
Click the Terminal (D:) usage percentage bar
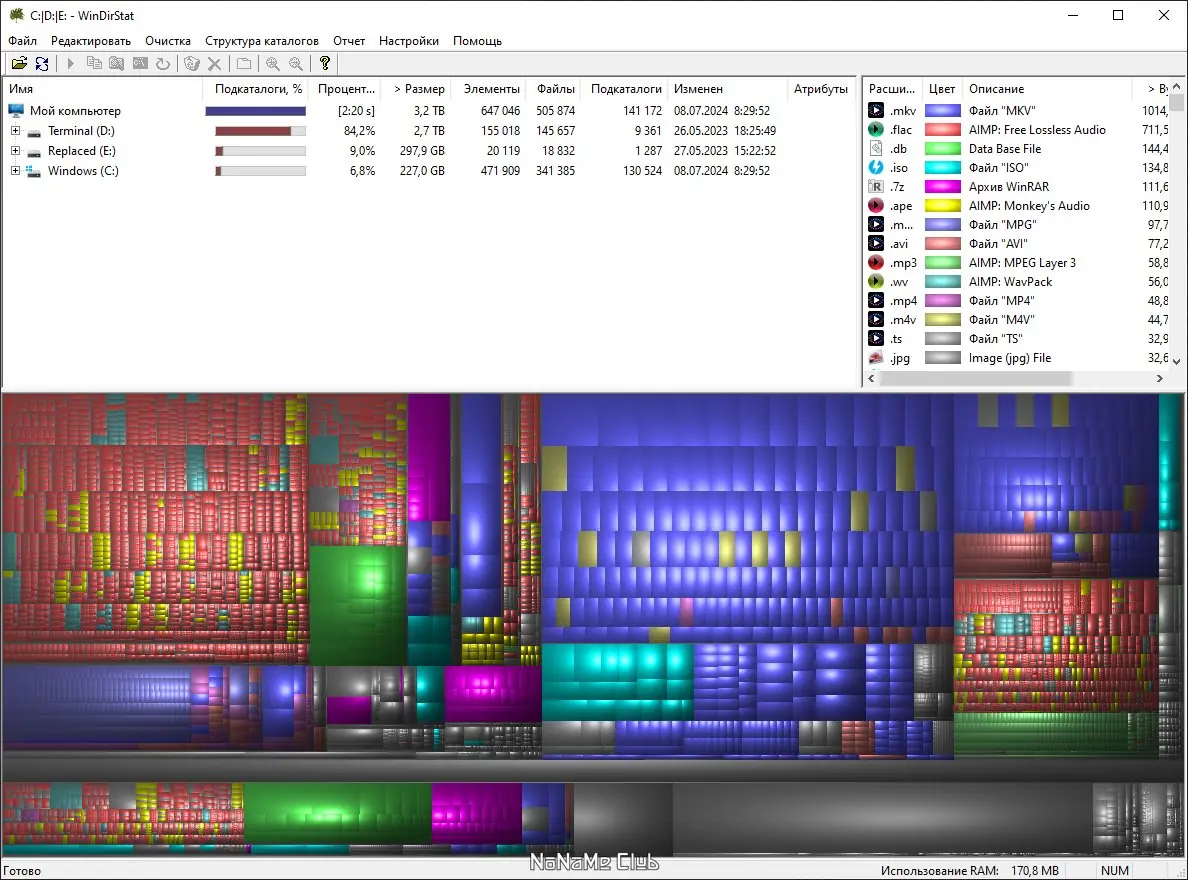tap(261, 131)
